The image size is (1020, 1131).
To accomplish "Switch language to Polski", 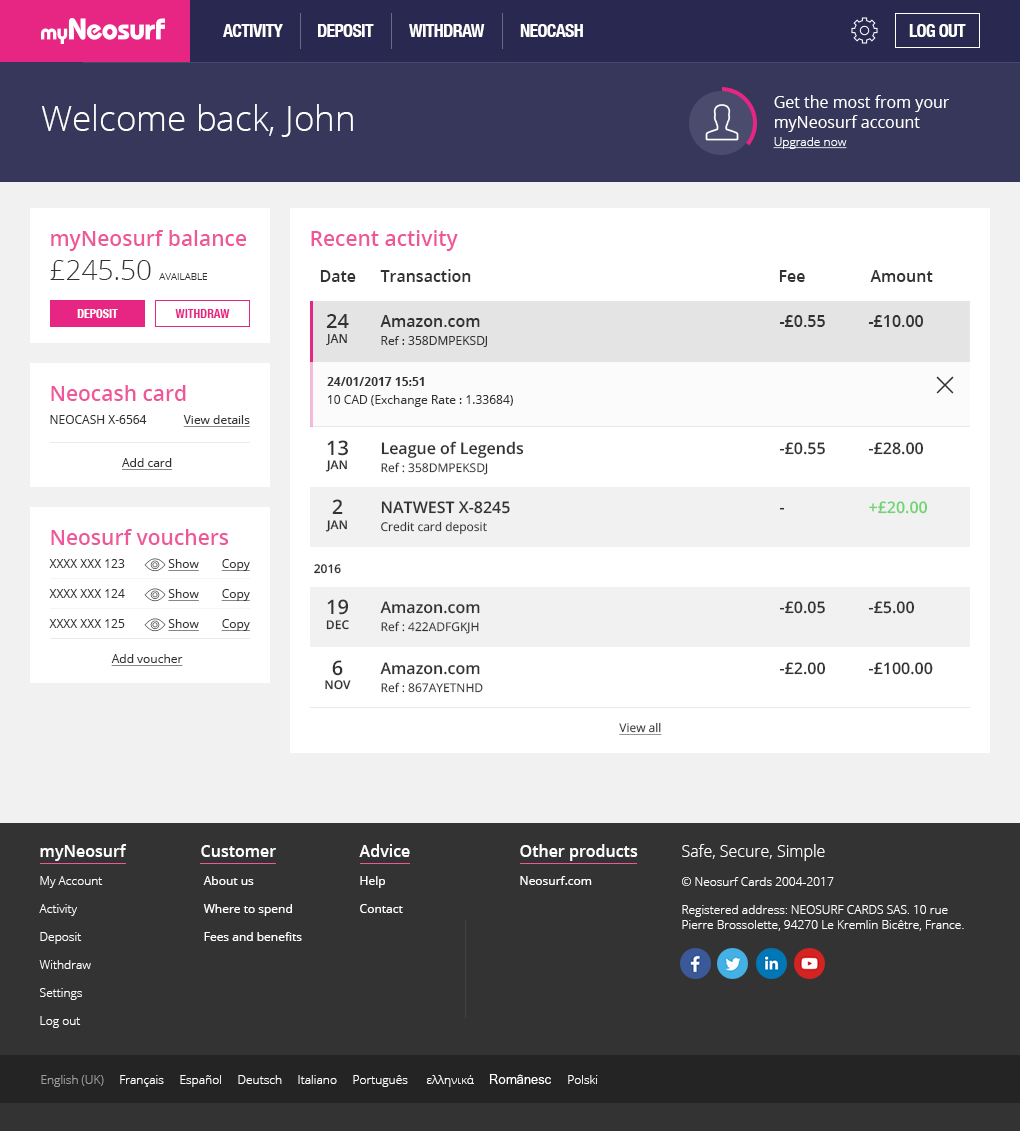I will point(582,1080).
